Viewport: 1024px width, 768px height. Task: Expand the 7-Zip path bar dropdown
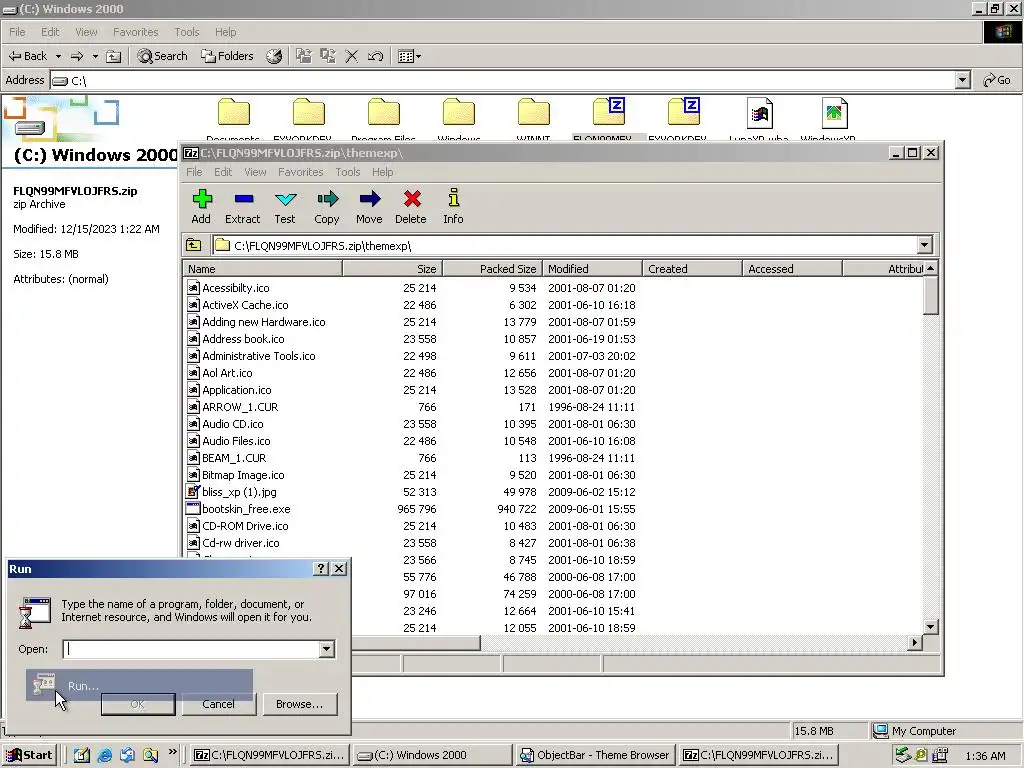pos(924,246)
